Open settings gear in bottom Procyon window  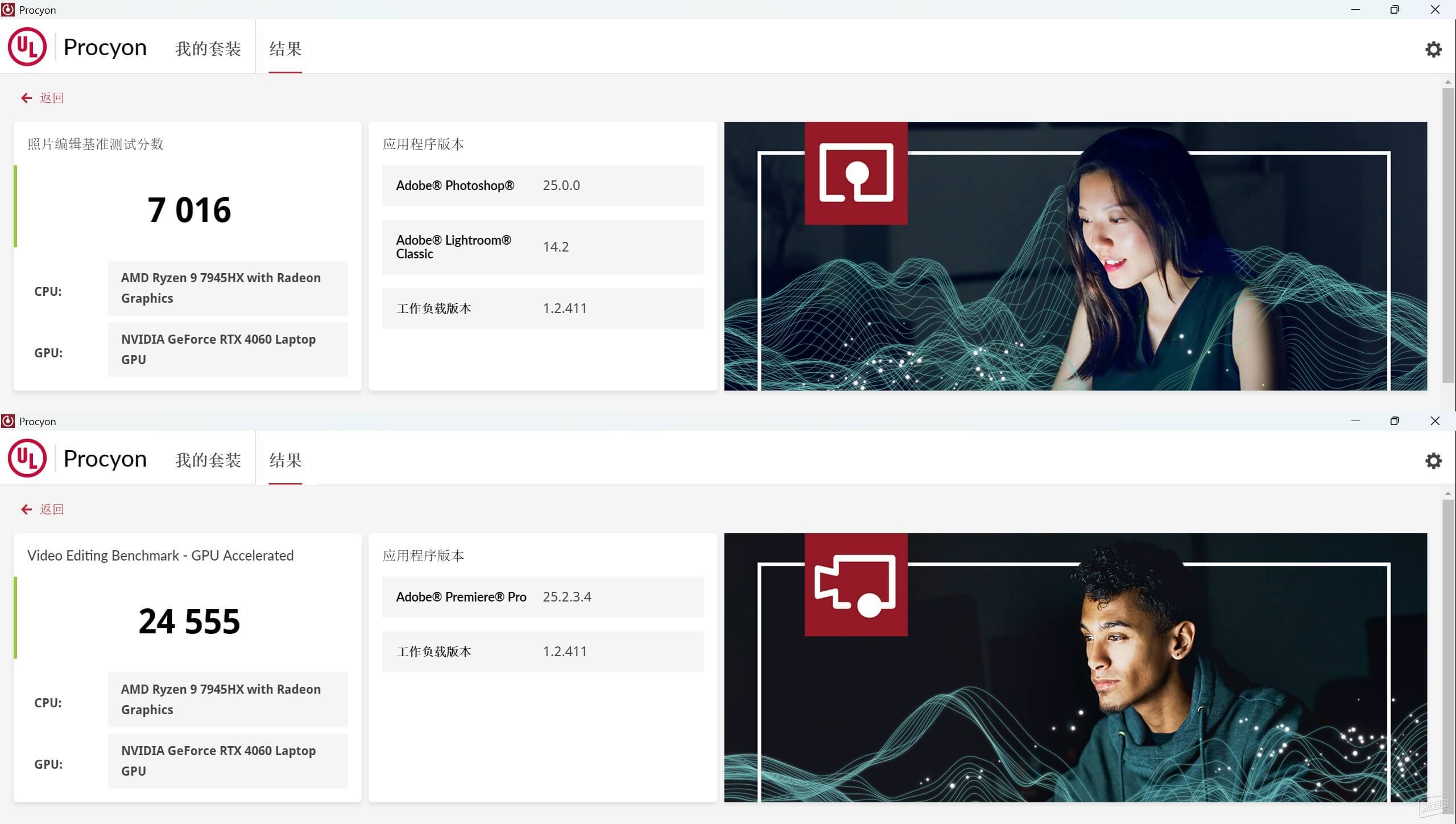pyautogui.click(x=1433, y=461)
